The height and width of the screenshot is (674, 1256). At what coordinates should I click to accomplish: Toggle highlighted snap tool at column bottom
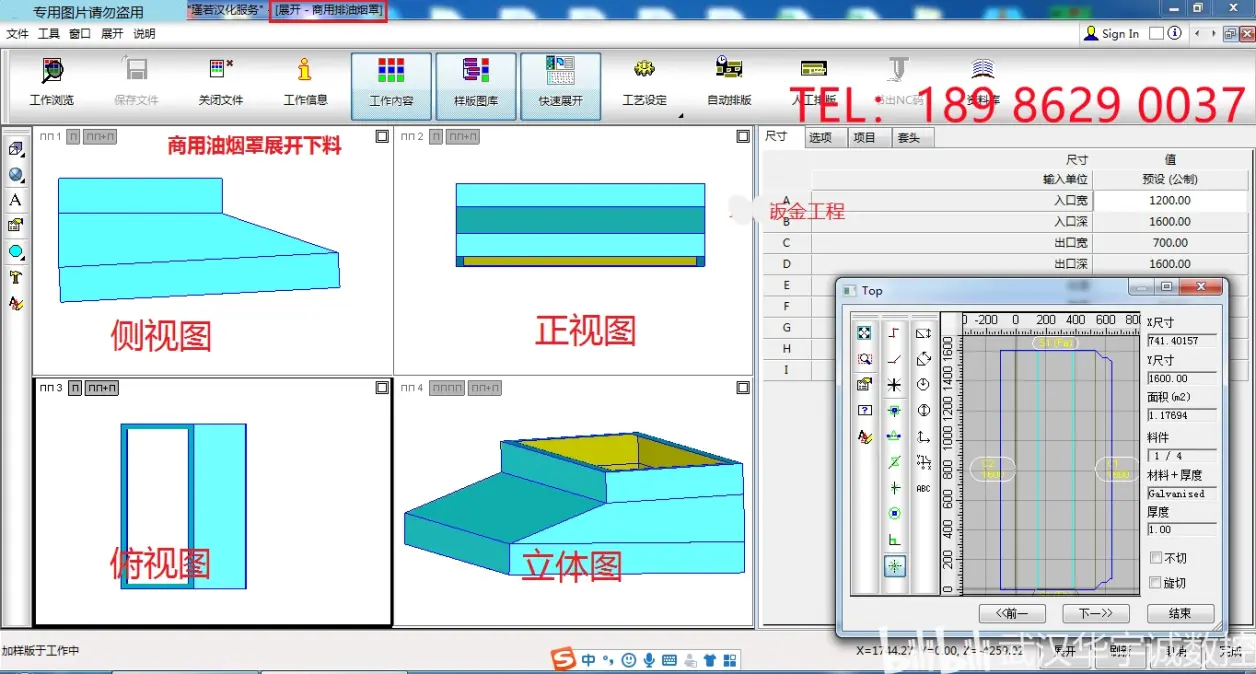tap(894, 566)
